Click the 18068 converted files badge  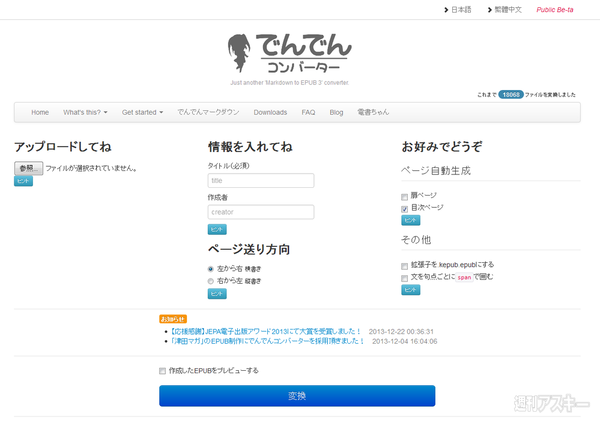511,95
